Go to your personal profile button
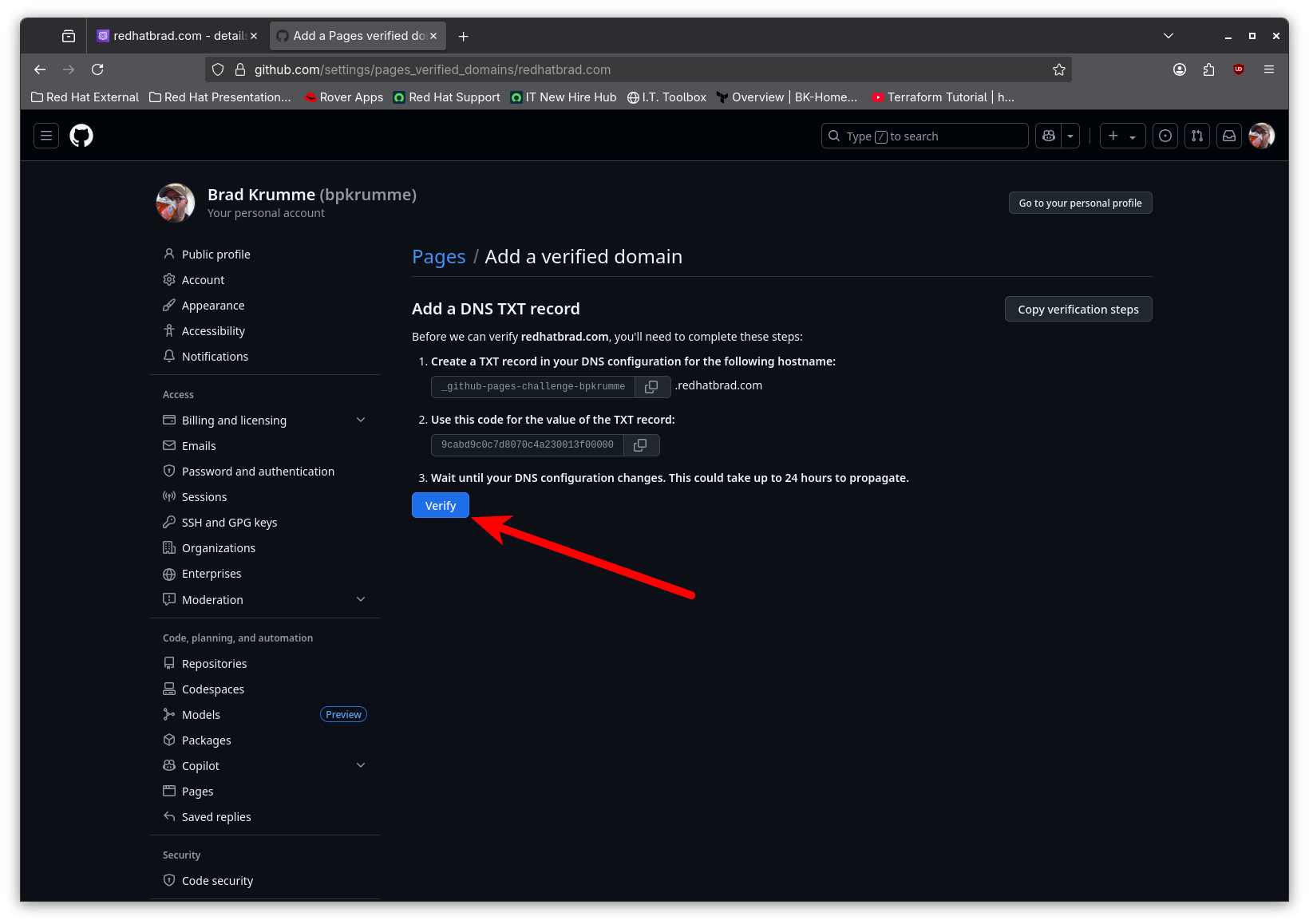1309x924 pixels. 1080,203
